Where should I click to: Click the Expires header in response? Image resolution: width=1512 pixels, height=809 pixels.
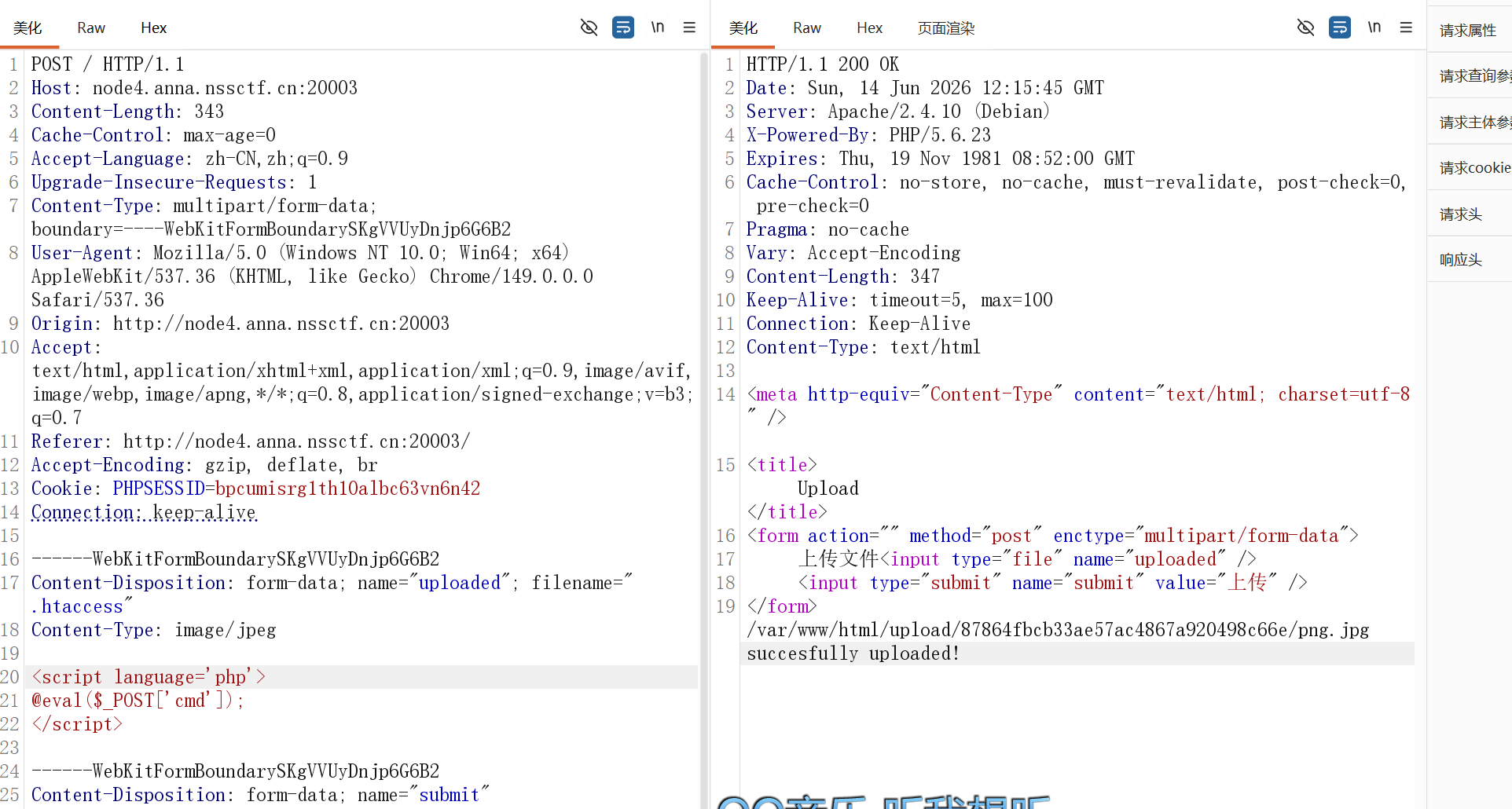coord(941,159)
